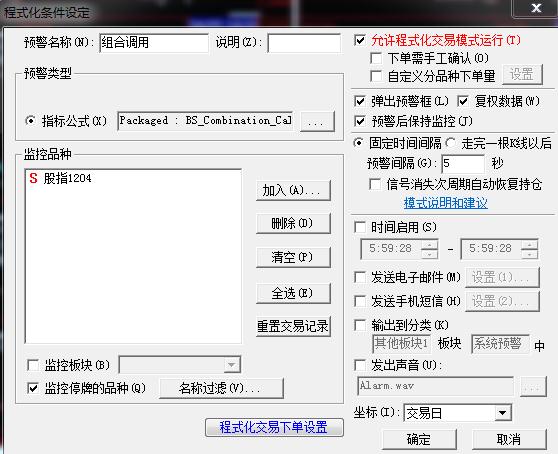558x454 pixels.
Task: Click the 预警间隔 seconds field
Action: [x=463, y=164]
